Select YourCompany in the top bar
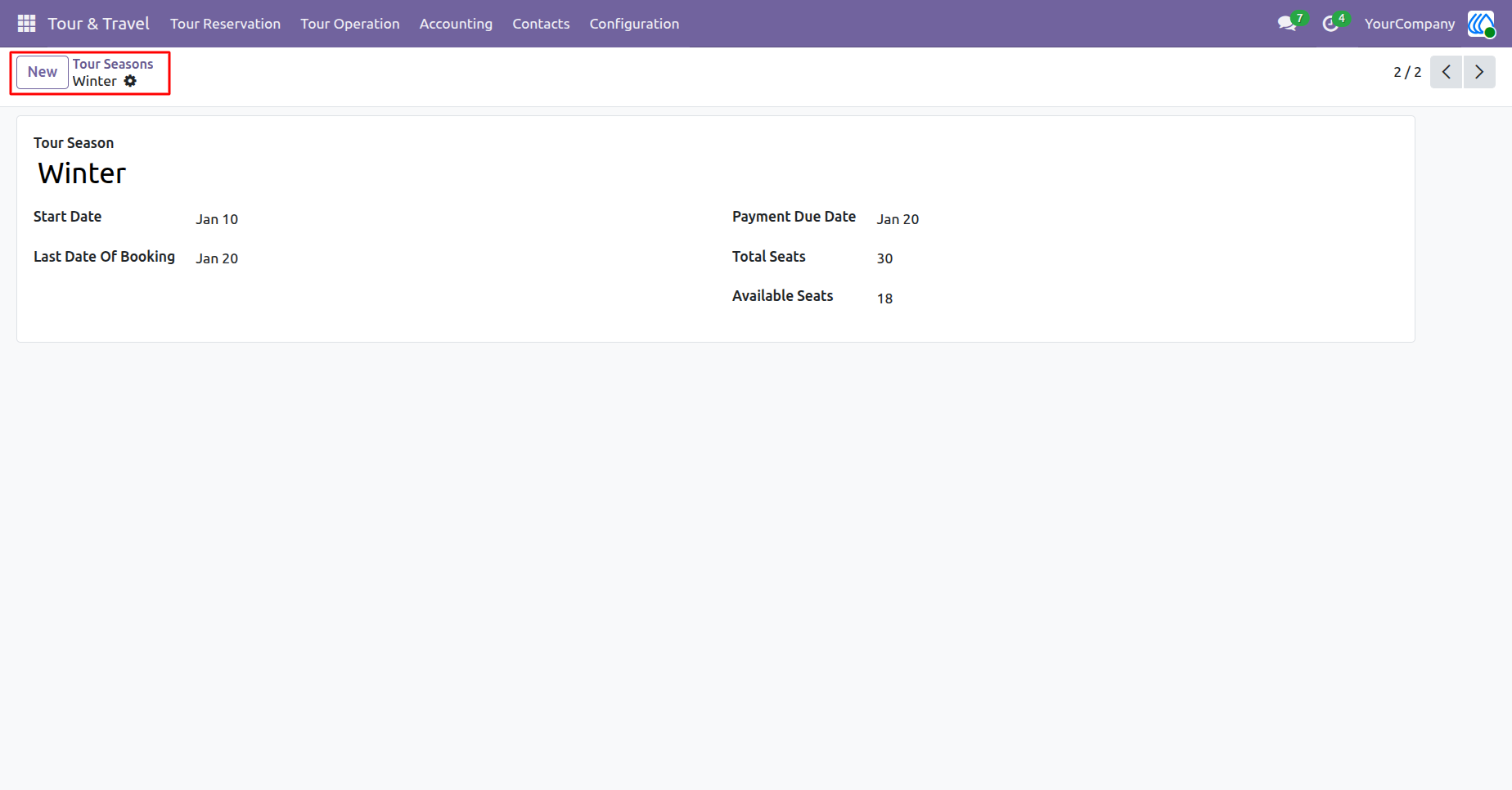The height and width of the screenshot is (790, 1512). pos(1410,24)
